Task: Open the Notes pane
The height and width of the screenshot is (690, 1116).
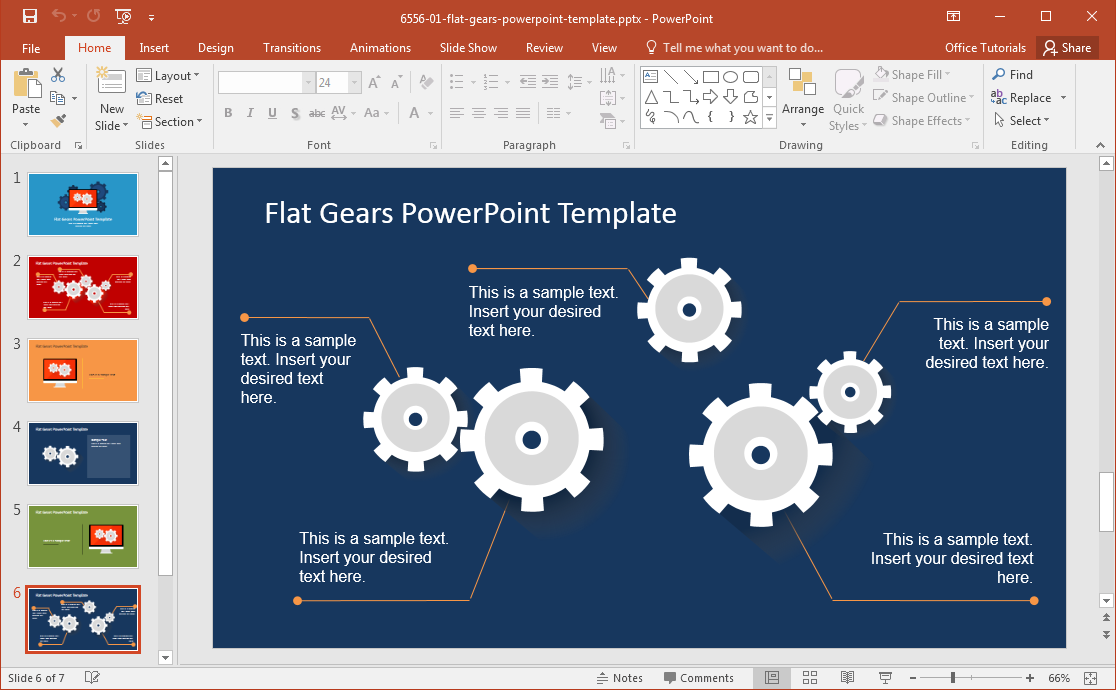Action: point(619,678)
